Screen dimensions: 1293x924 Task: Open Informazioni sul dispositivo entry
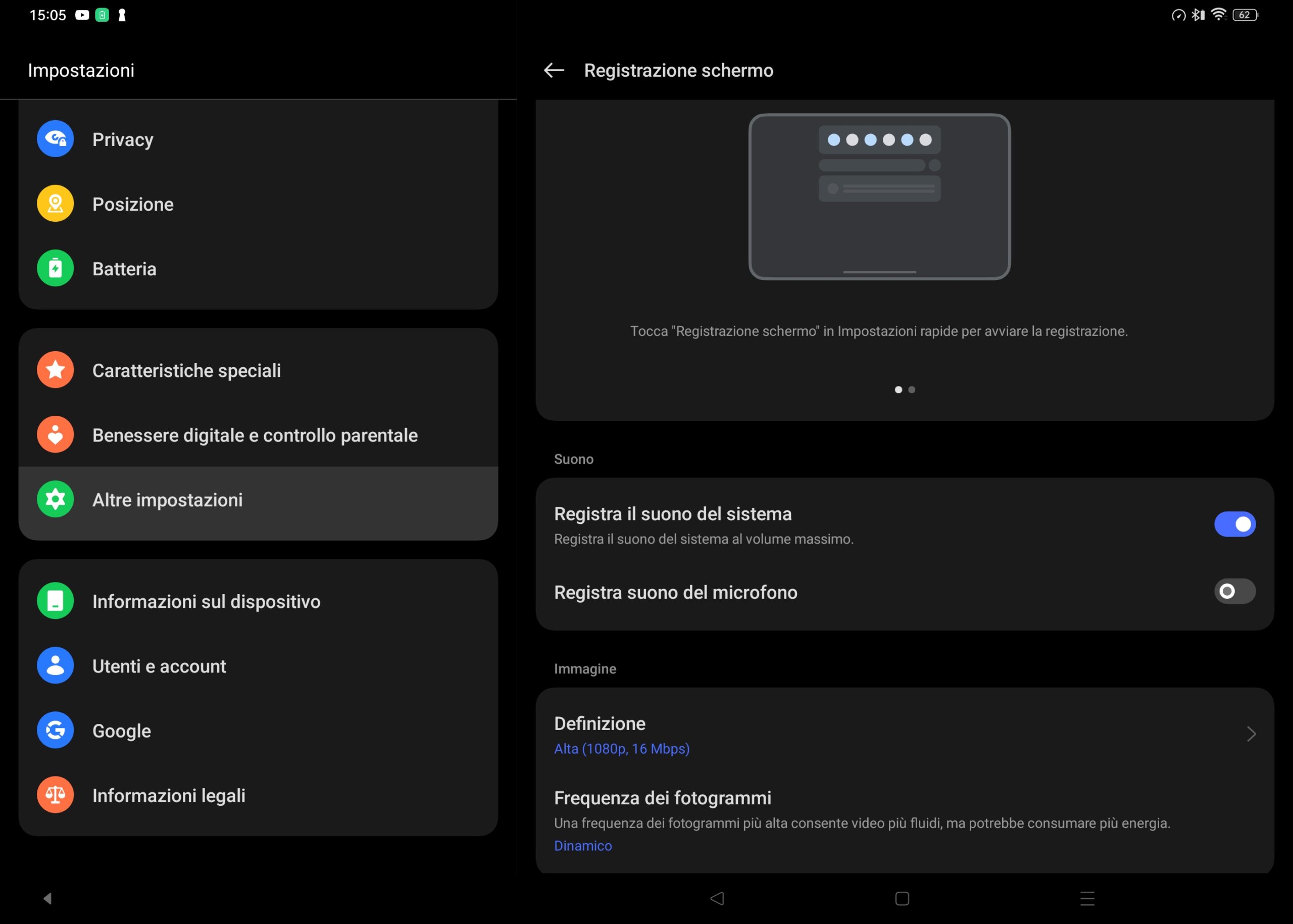[x=206, y=601]
